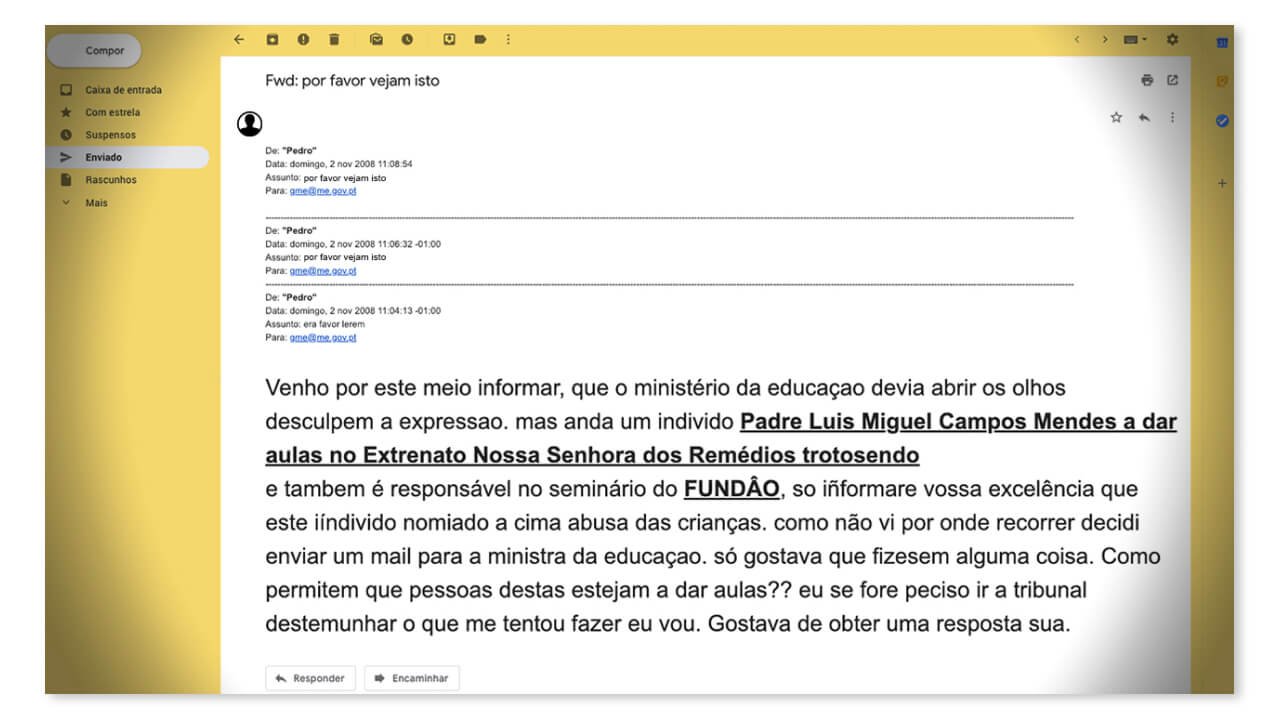Image resolution: width=1280 pixels, height=720 pixels.
Task: Click the gme@me.gov.pt link in the 11:04:13 header
Action: [x=323, y=338]
